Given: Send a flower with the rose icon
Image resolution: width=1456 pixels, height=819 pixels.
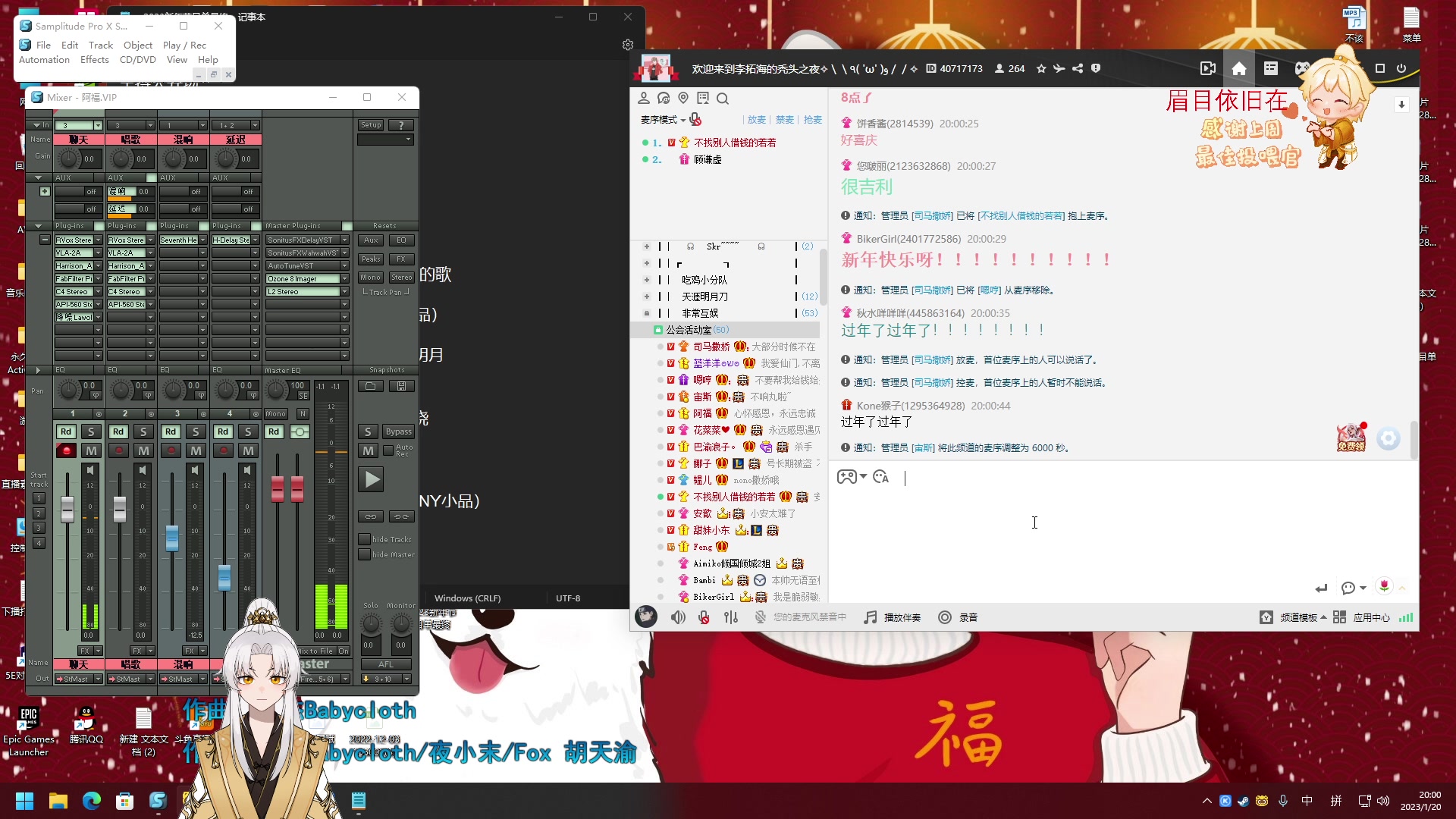Looking at the screenshot, I should (1384, 586).
